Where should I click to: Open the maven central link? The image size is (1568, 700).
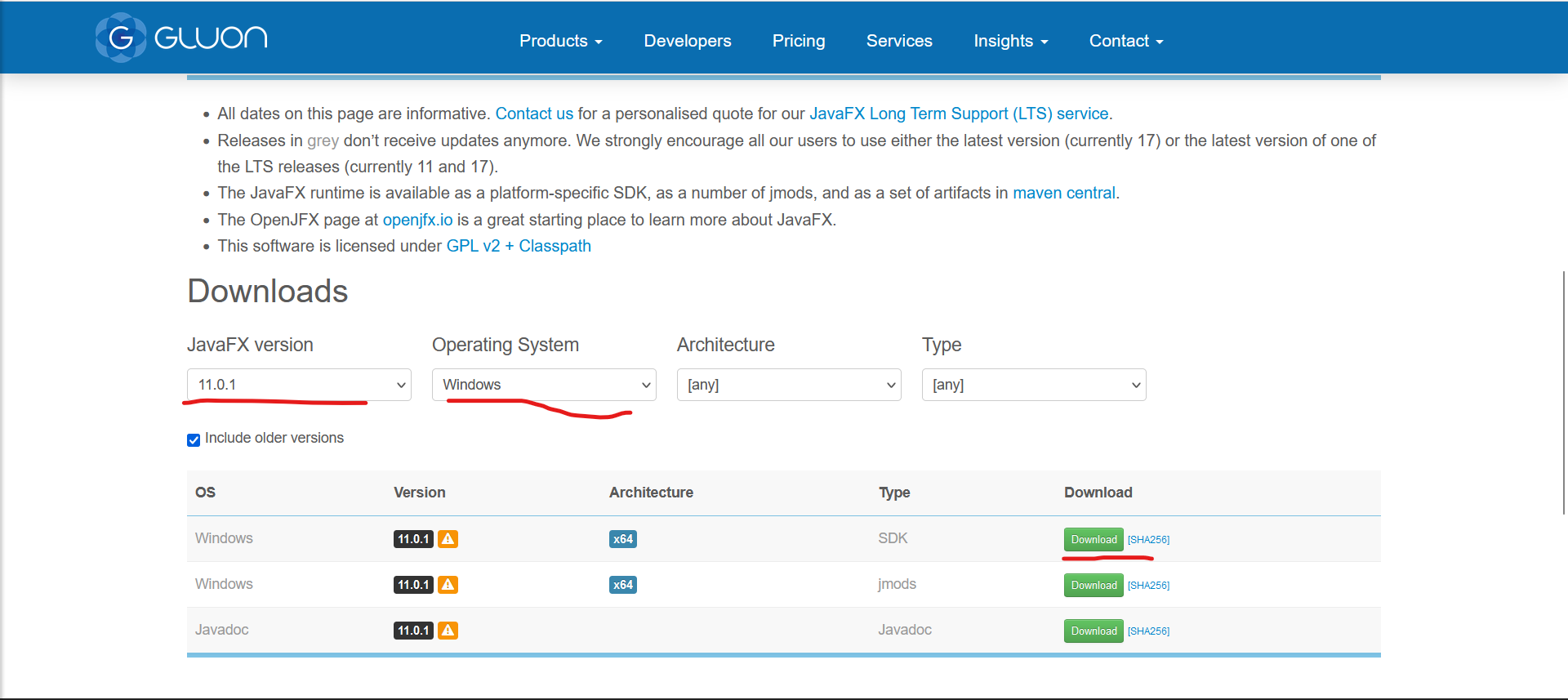pos(1064,193)
